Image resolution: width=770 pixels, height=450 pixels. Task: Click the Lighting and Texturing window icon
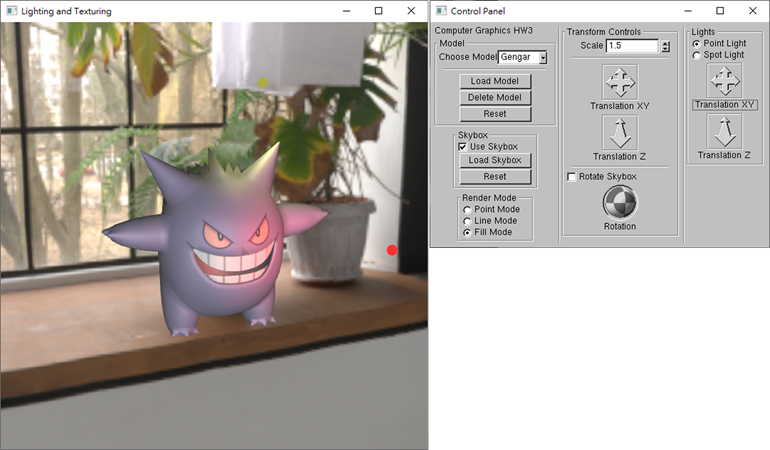pyautogui.click(x=11, y=11)
